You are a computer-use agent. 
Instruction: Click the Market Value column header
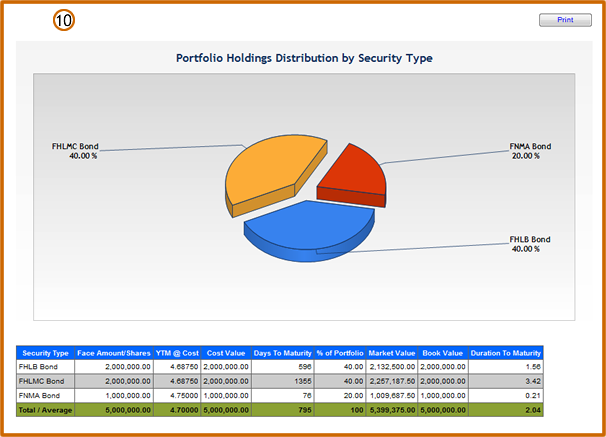pos(392,353)
